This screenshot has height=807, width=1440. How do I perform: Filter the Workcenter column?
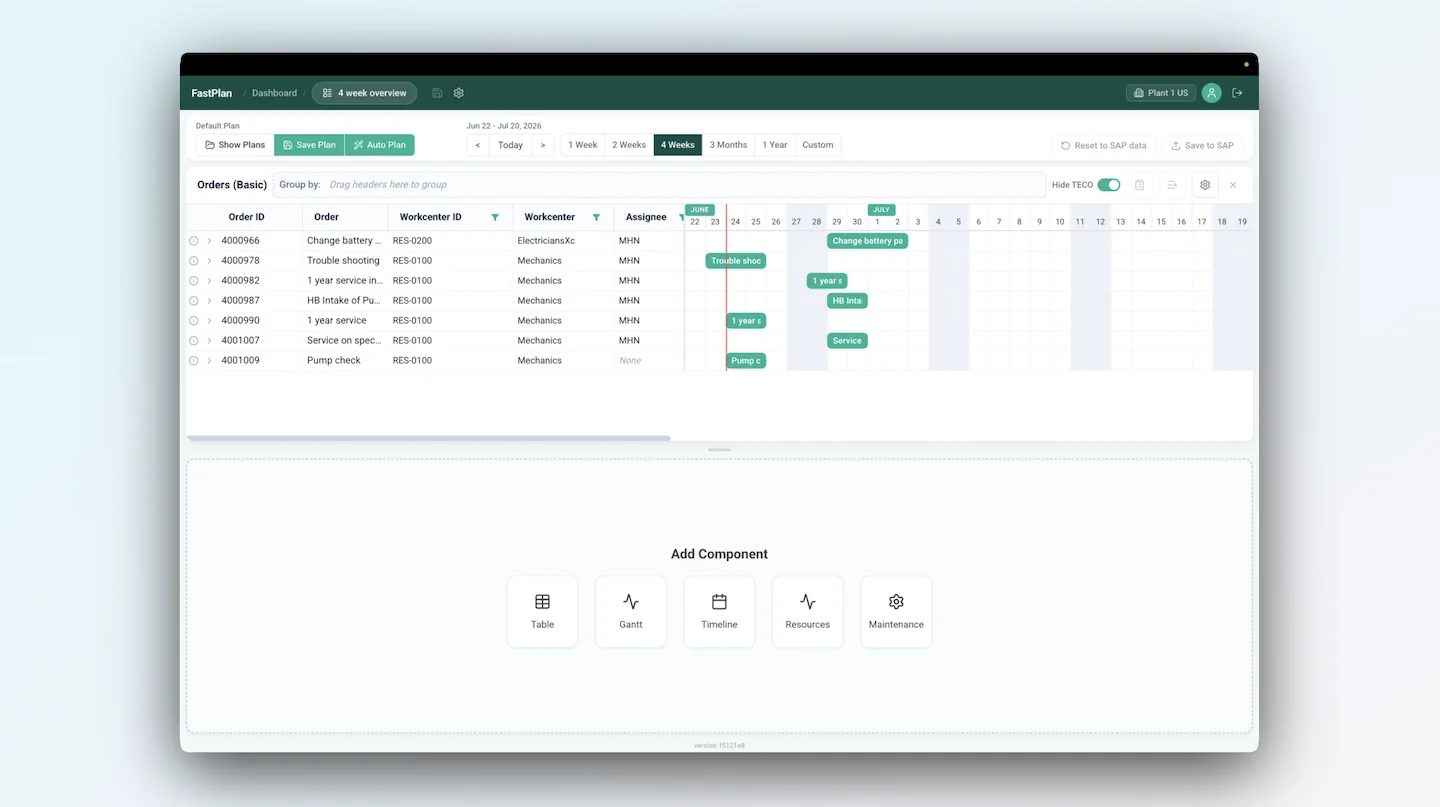click(597, 217)
